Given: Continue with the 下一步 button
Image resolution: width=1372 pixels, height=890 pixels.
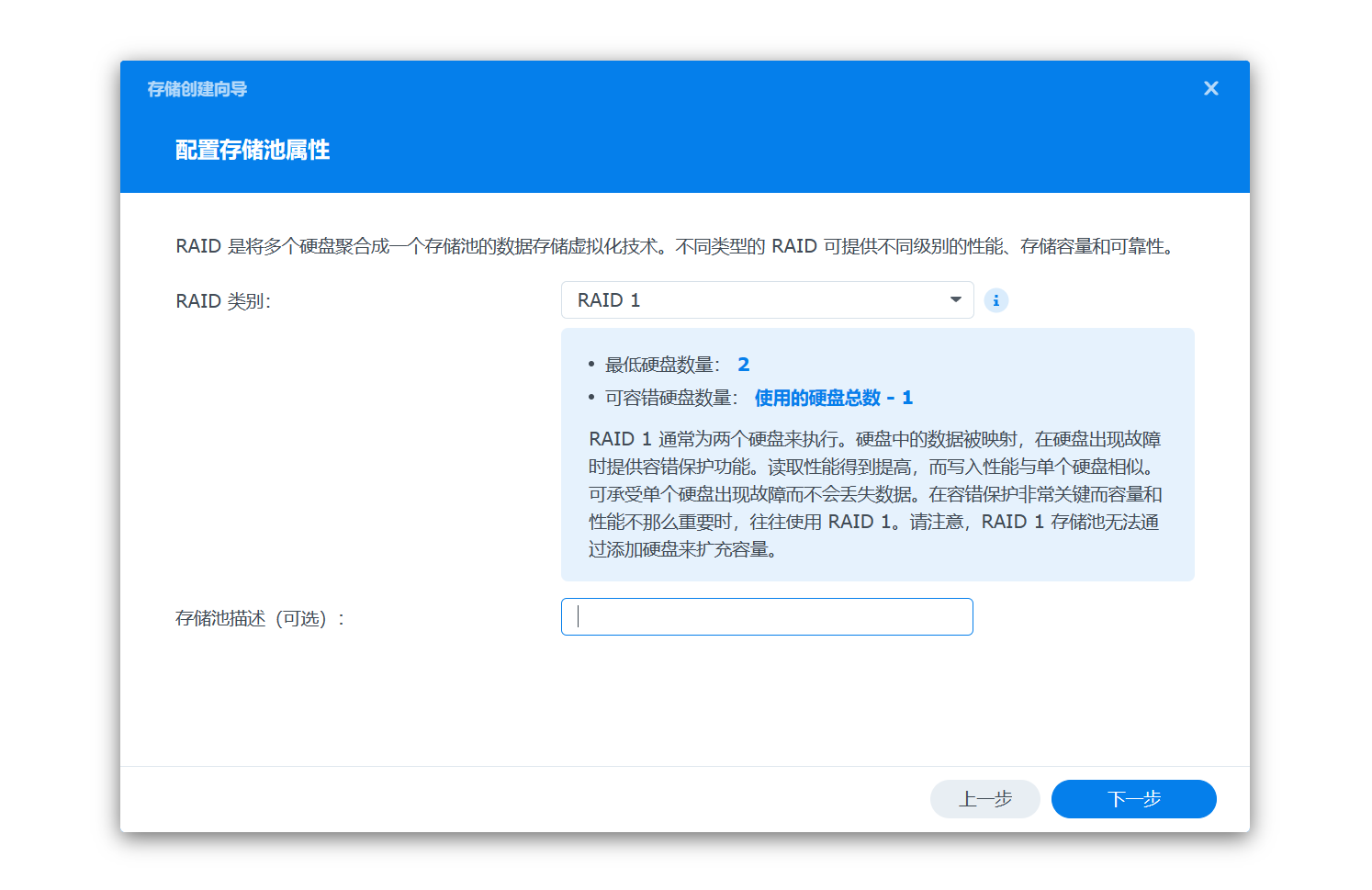Looking at the screenshot, I should coord(1133,799).
